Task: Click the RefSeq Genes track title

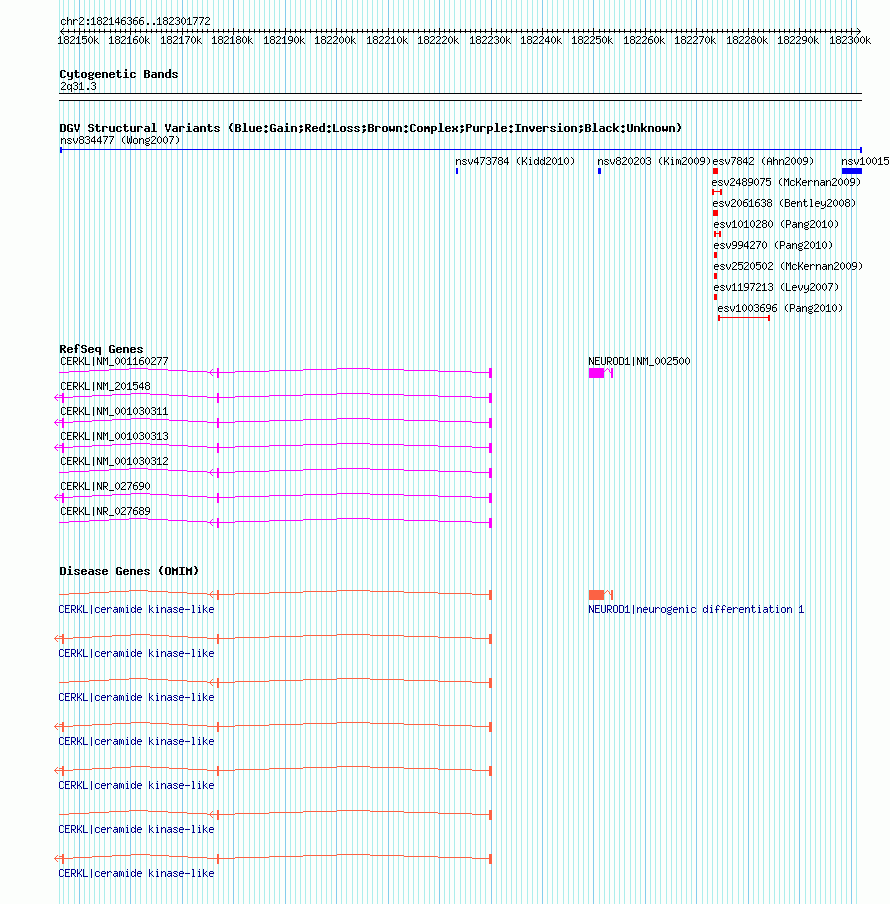Action: tap(101, 349)
